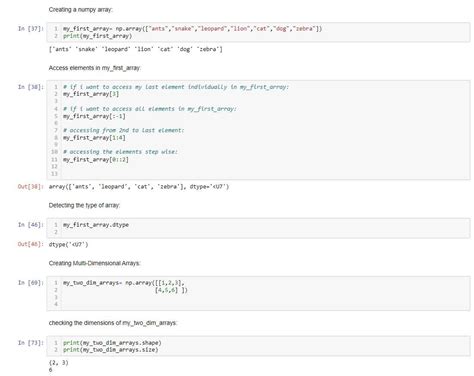Image resolution: width=474 pixels, height=376 pixels.
Task: Place cursor in my_two_dim_arrays definition line
Action: [124, 283]
